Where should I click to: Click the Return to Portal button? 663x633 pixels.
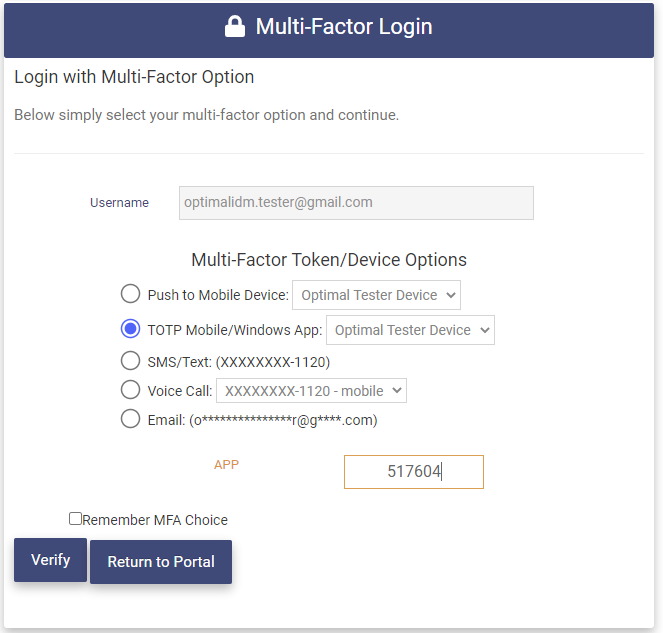pyautogui.click(x=161, y=562)
